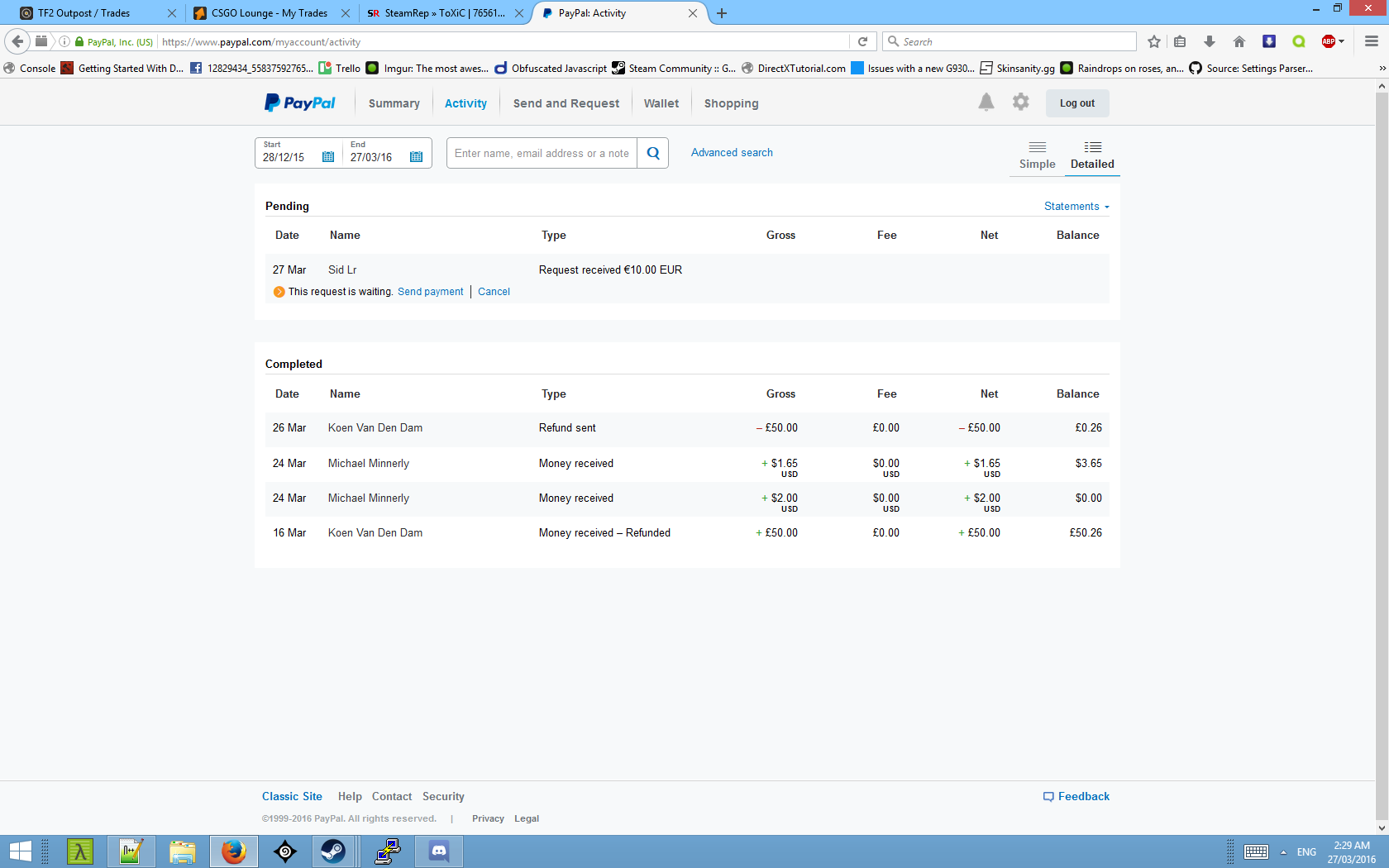
Task: Open the Firefox hamburger menu
Action: click(1371, 41)
